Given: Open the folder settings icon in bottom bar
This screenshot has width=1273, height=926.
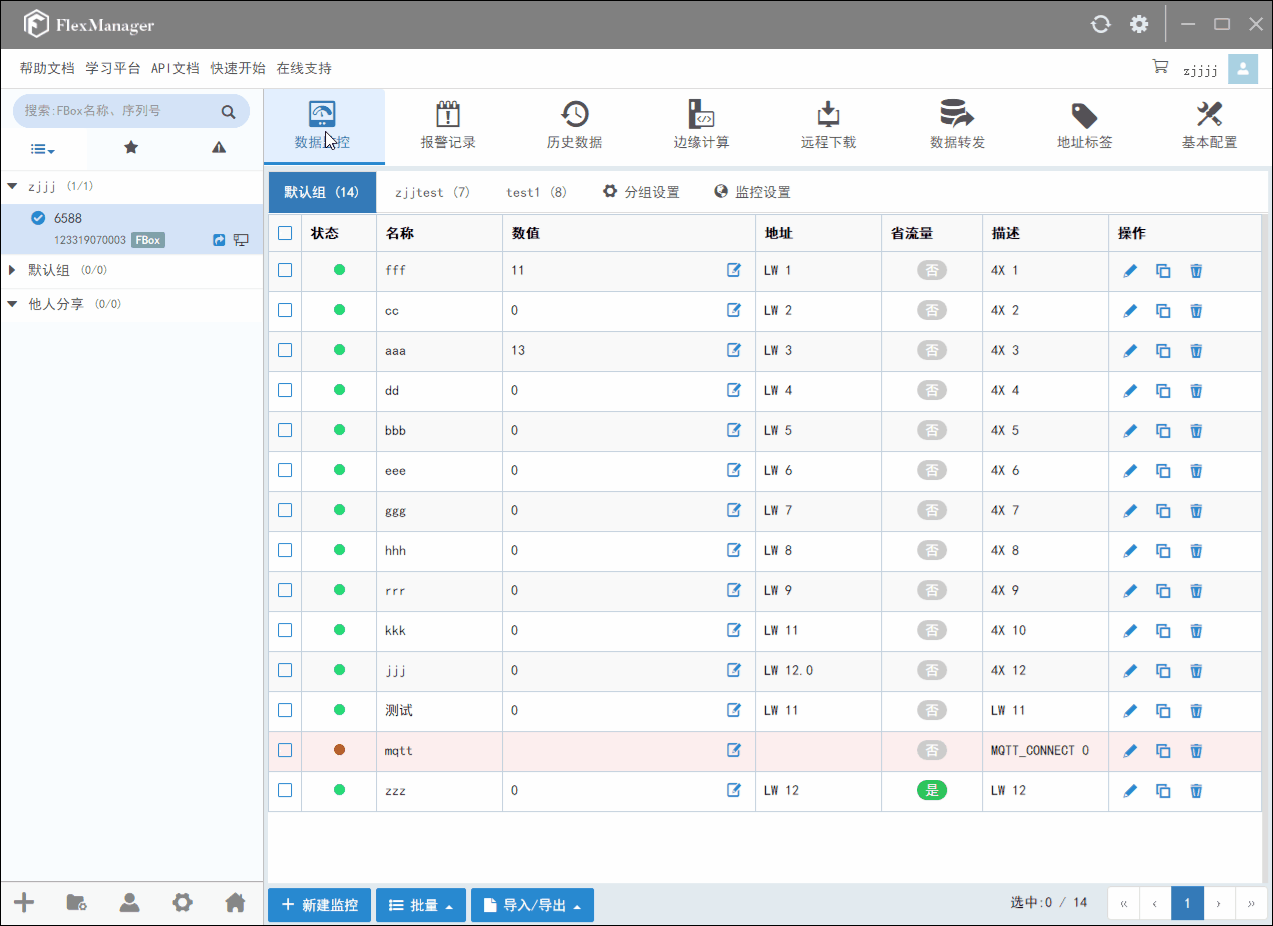Looking at the screenshot, I should [77, 903].
